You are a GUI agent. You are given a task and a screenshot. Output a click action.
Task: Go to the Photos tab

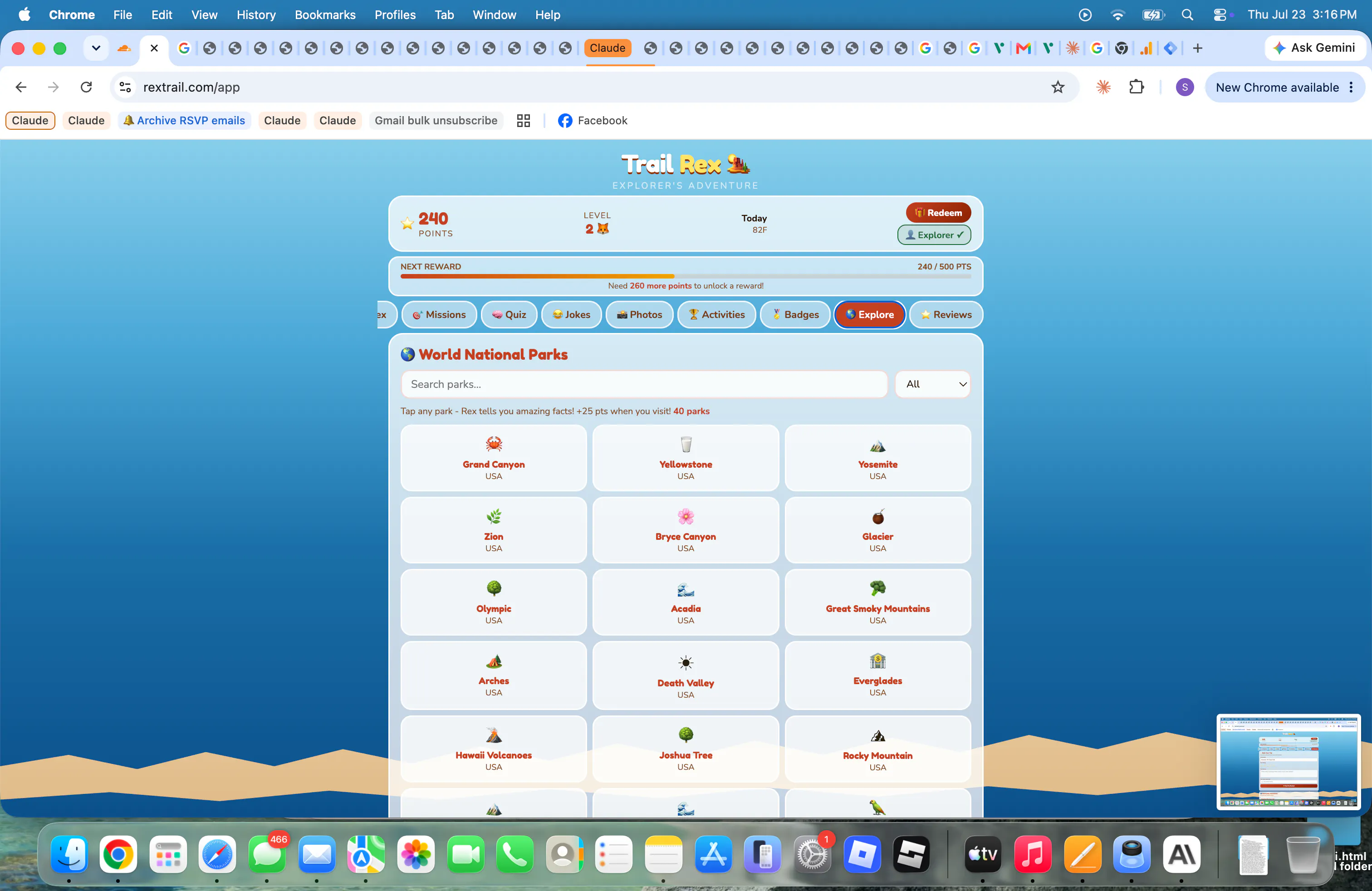tap(639, 315)
